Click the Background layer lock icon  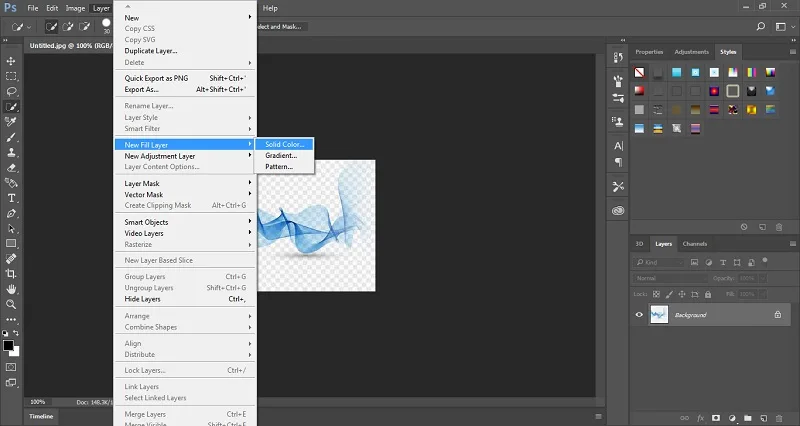778,315
